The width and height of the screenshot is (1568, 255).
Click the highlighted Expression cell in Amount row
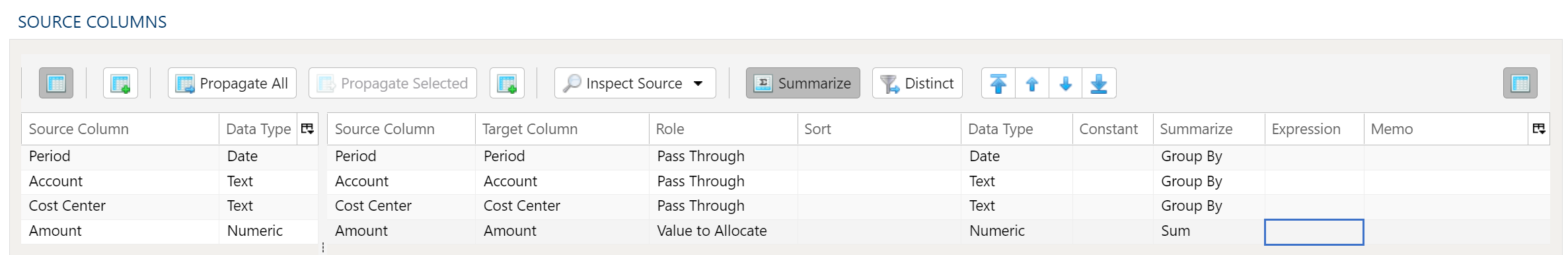(x=1314, y=232)
